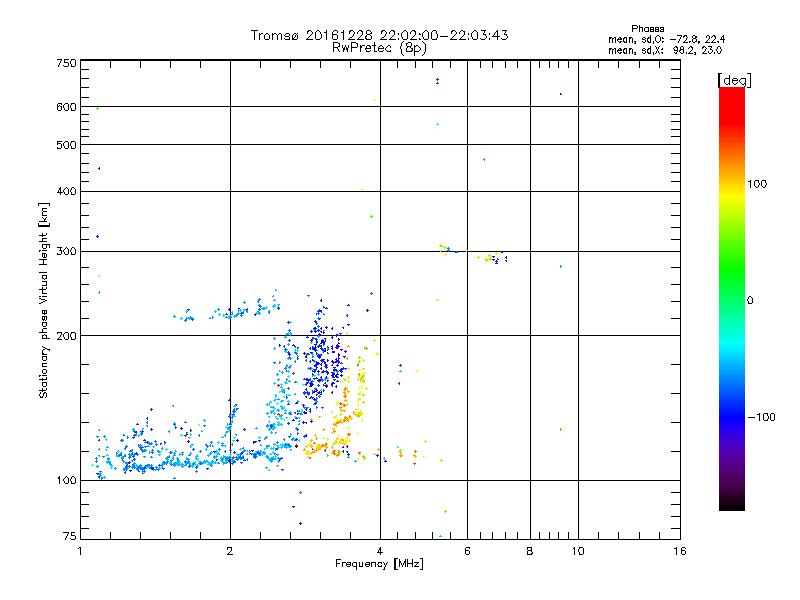
Task: Click the y-axis tick label '400'
Action: click(x=66, y=191)
